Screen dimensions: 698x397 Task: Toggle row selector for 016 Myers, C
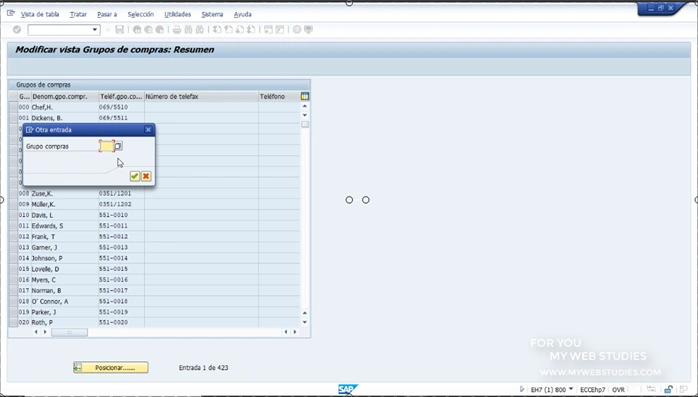13,280
